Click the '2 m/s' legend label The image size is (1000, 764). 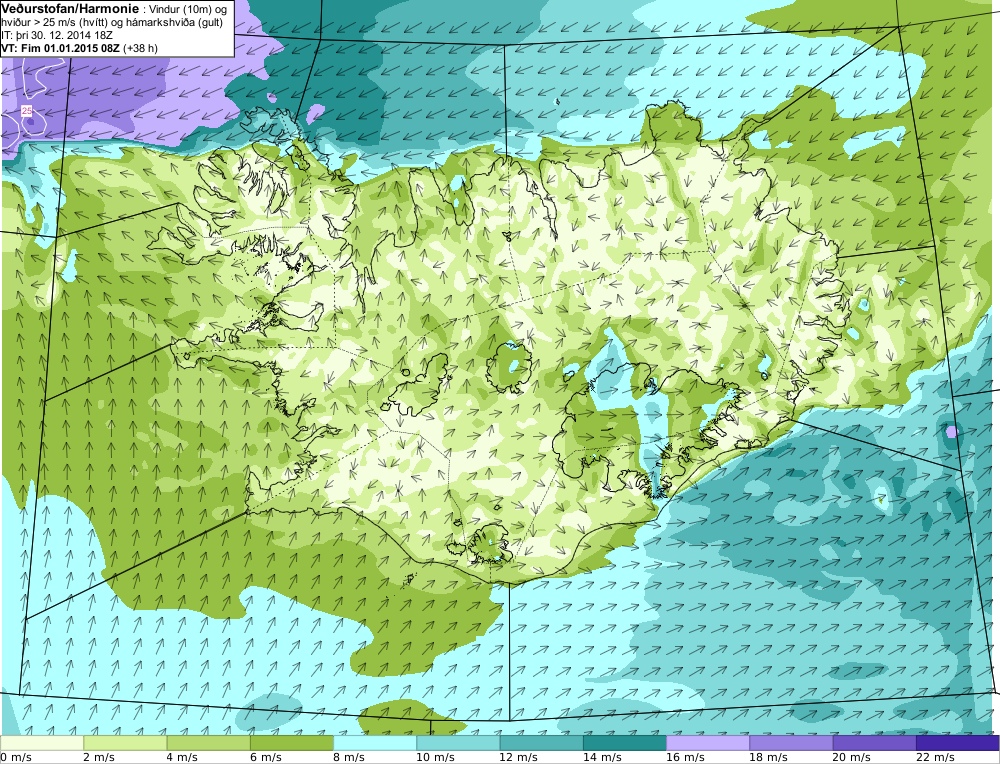(99, 757)
